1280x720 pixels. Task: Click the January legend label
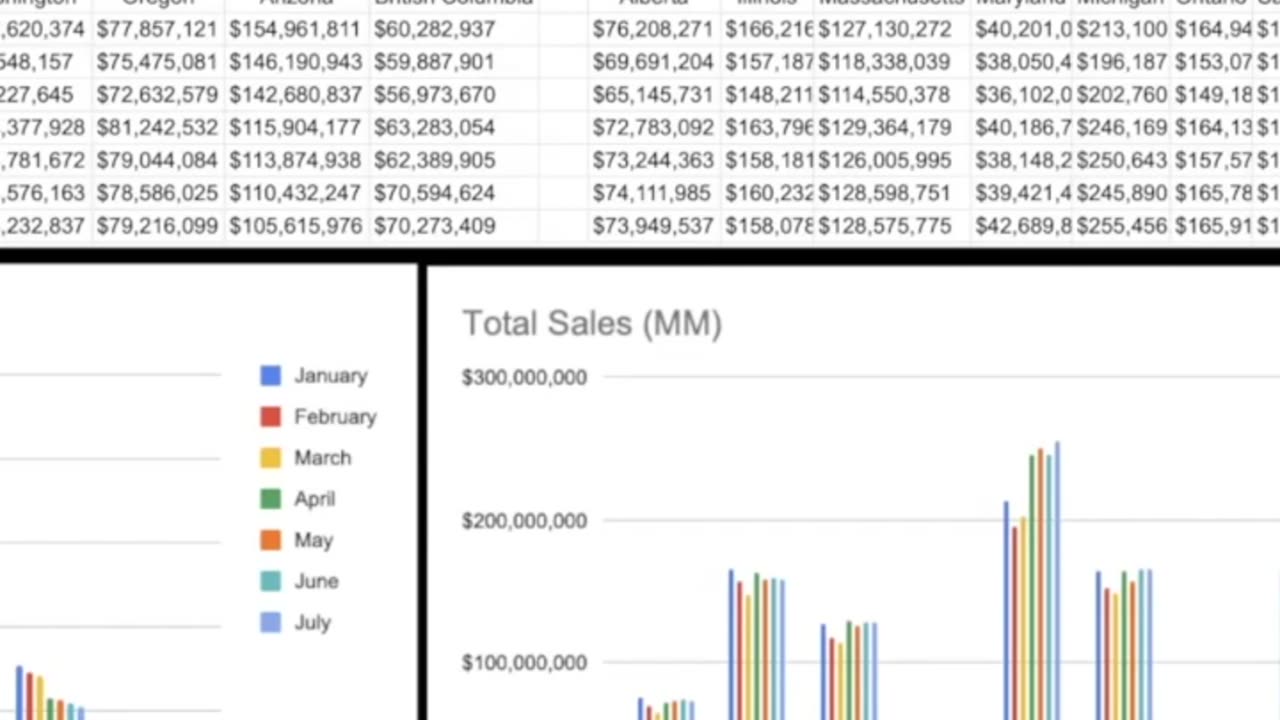[x=331, y=375]
